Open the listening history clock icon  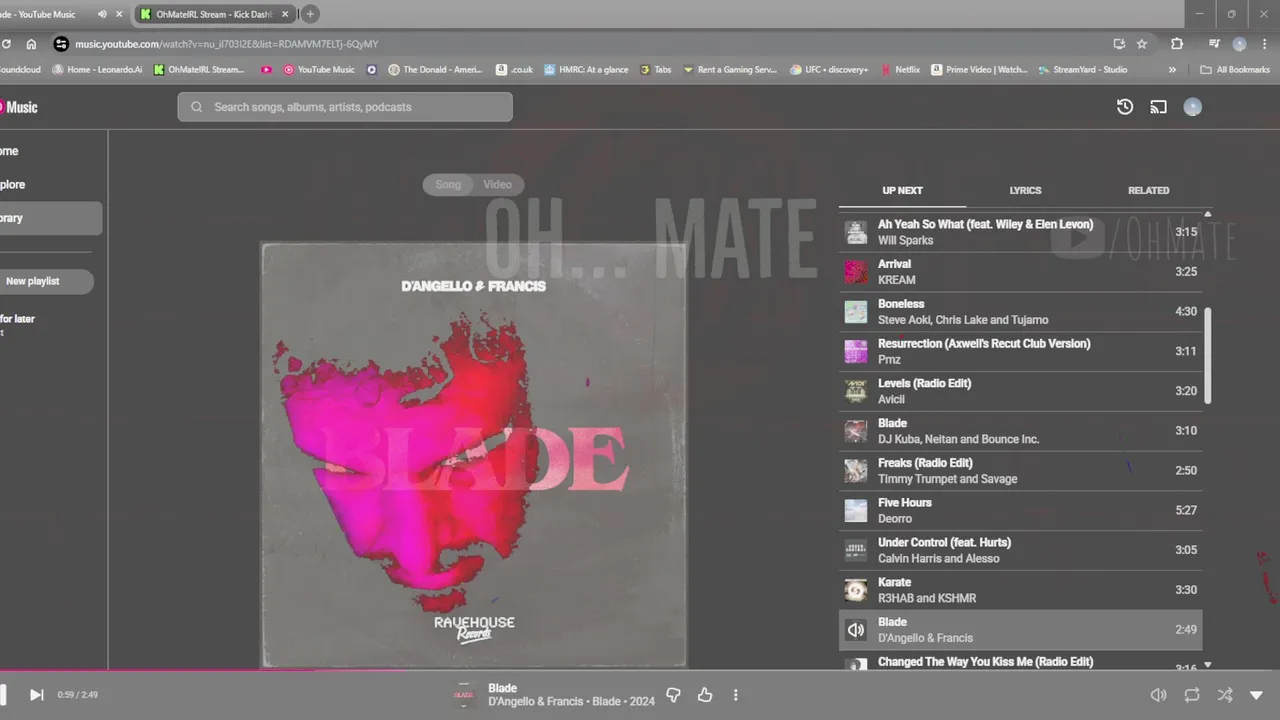[x=1125, y=107]
